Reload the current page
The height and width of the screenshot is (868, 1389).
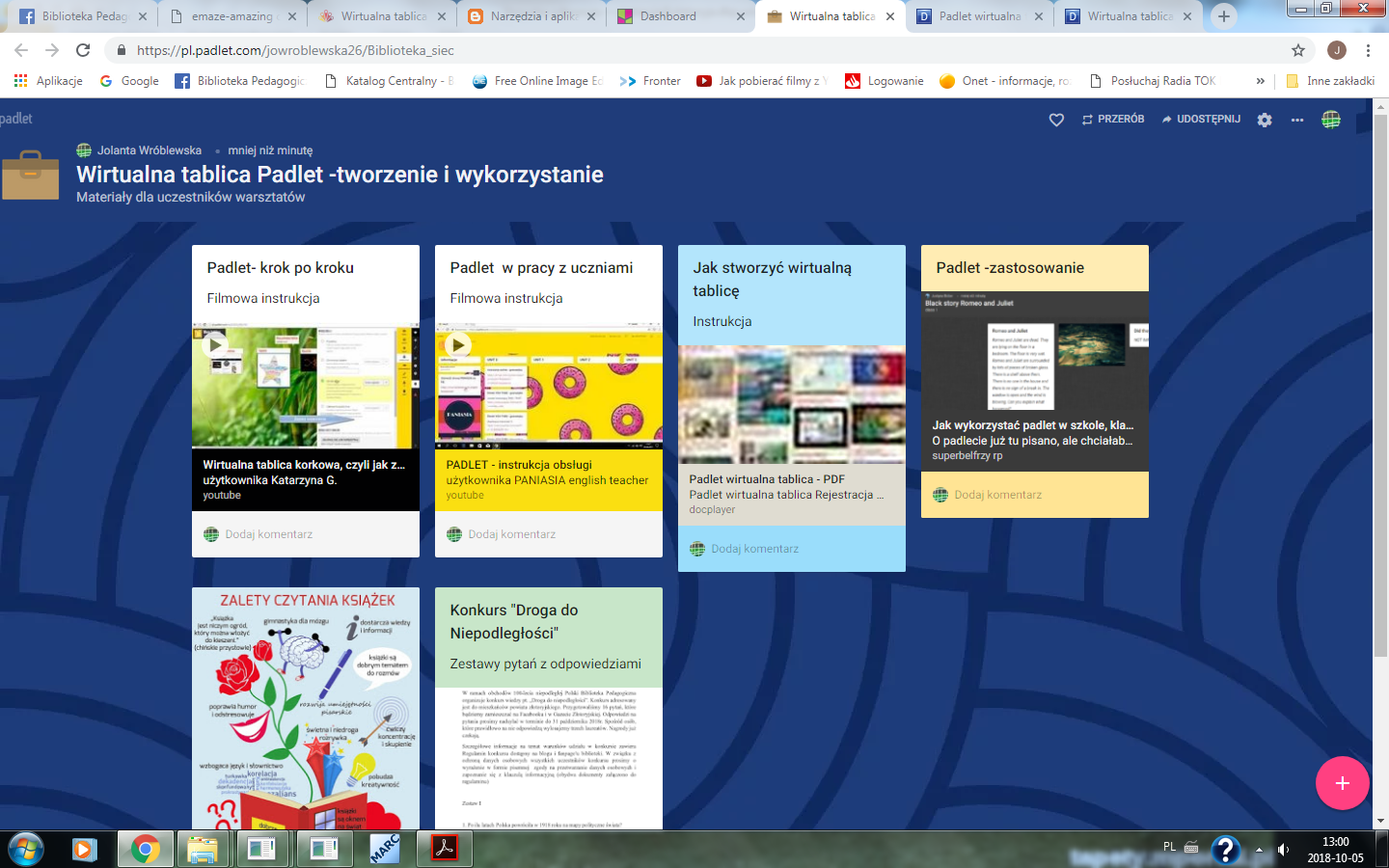pyautogui.click(x=83, y=50)
